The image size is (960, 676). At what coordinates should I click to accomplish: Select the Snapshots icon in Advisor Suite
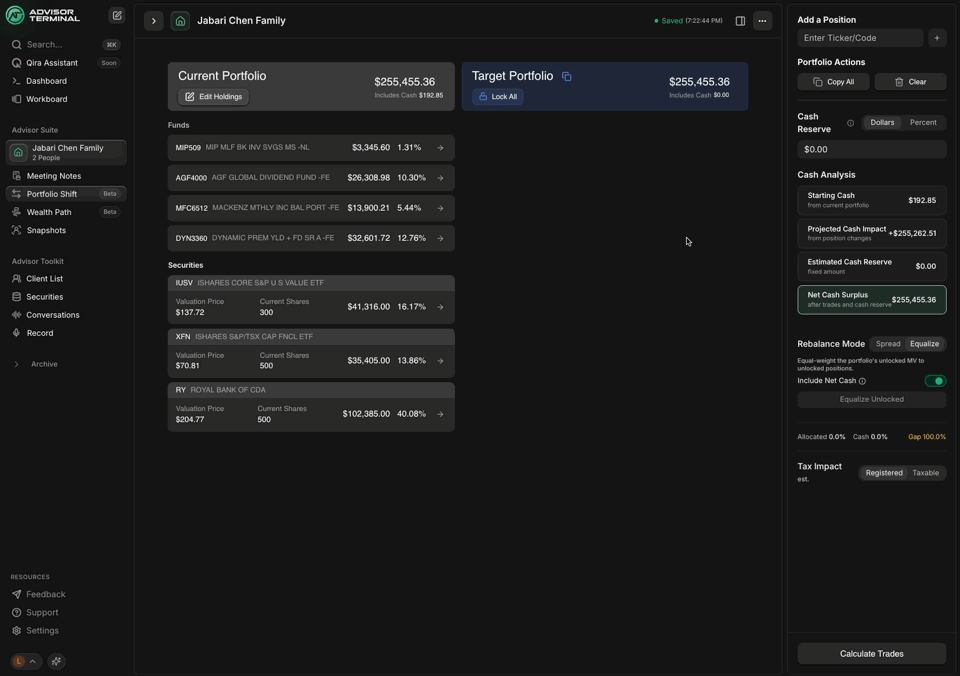coord(17,230)
